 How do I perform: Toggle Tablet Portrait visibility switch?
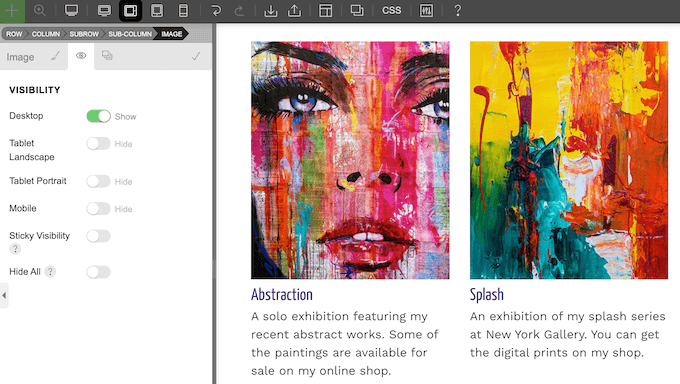98,181
